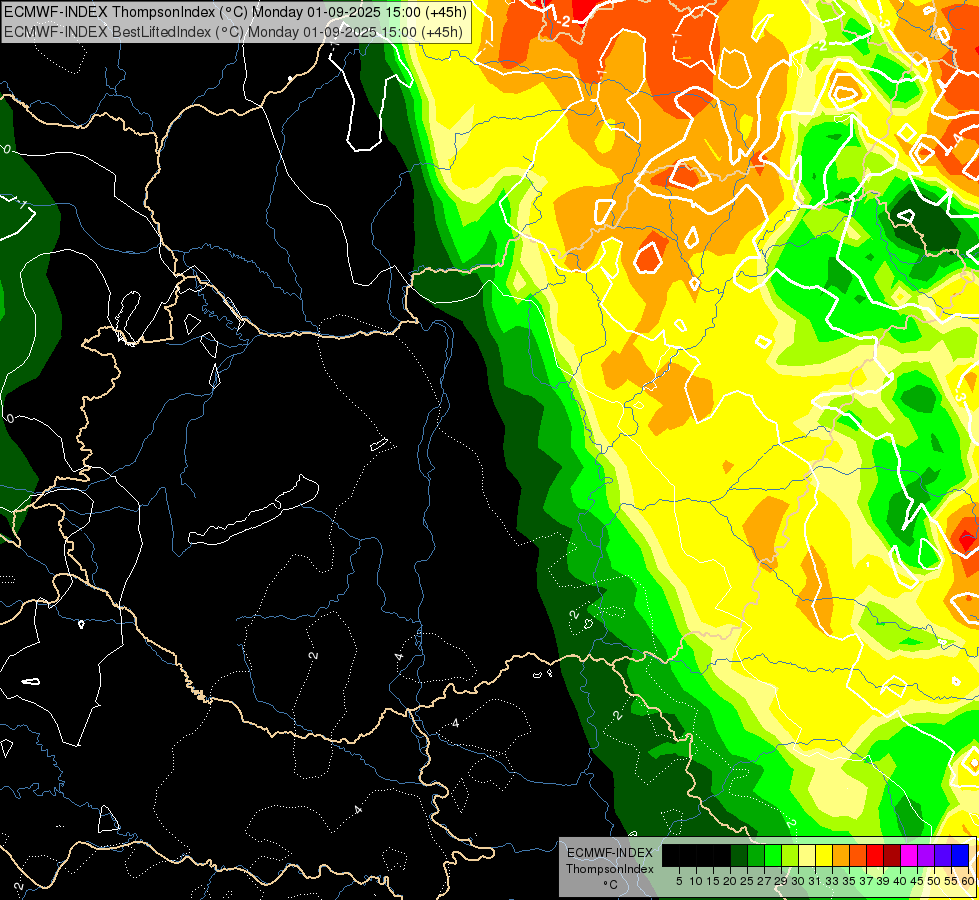Click the dark red 39–40 legend swatch
Screen dimensions: 979x900
coord(892,855)
